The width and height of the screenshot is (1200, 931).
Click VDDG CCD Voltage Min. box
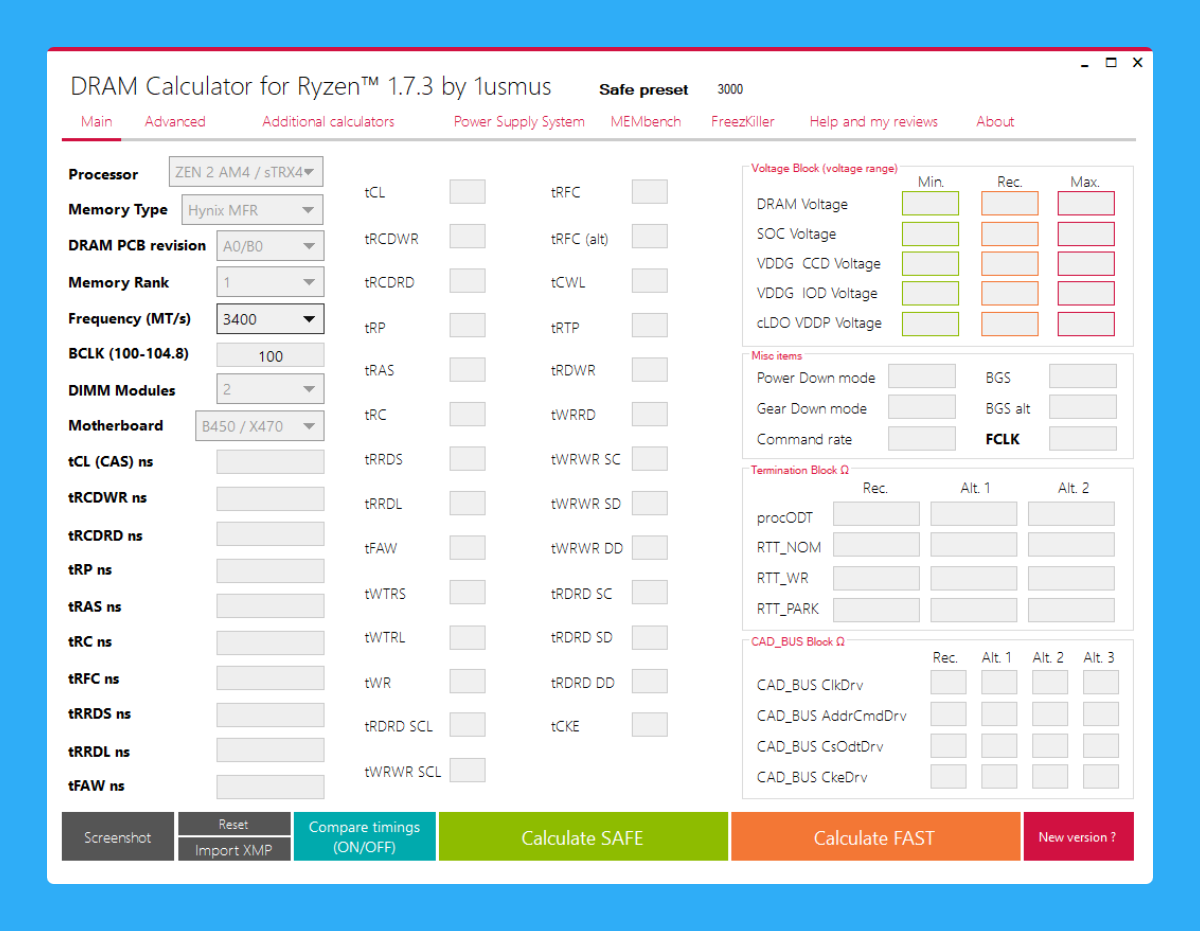[930, 264]
